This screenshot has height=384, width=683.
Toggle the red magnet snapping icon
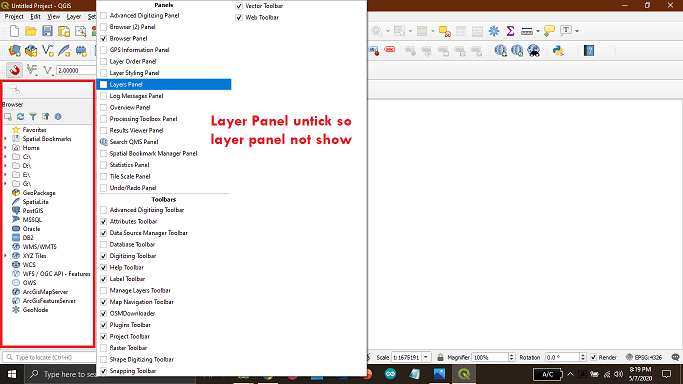pyautogui.click(x=15, y=70)
